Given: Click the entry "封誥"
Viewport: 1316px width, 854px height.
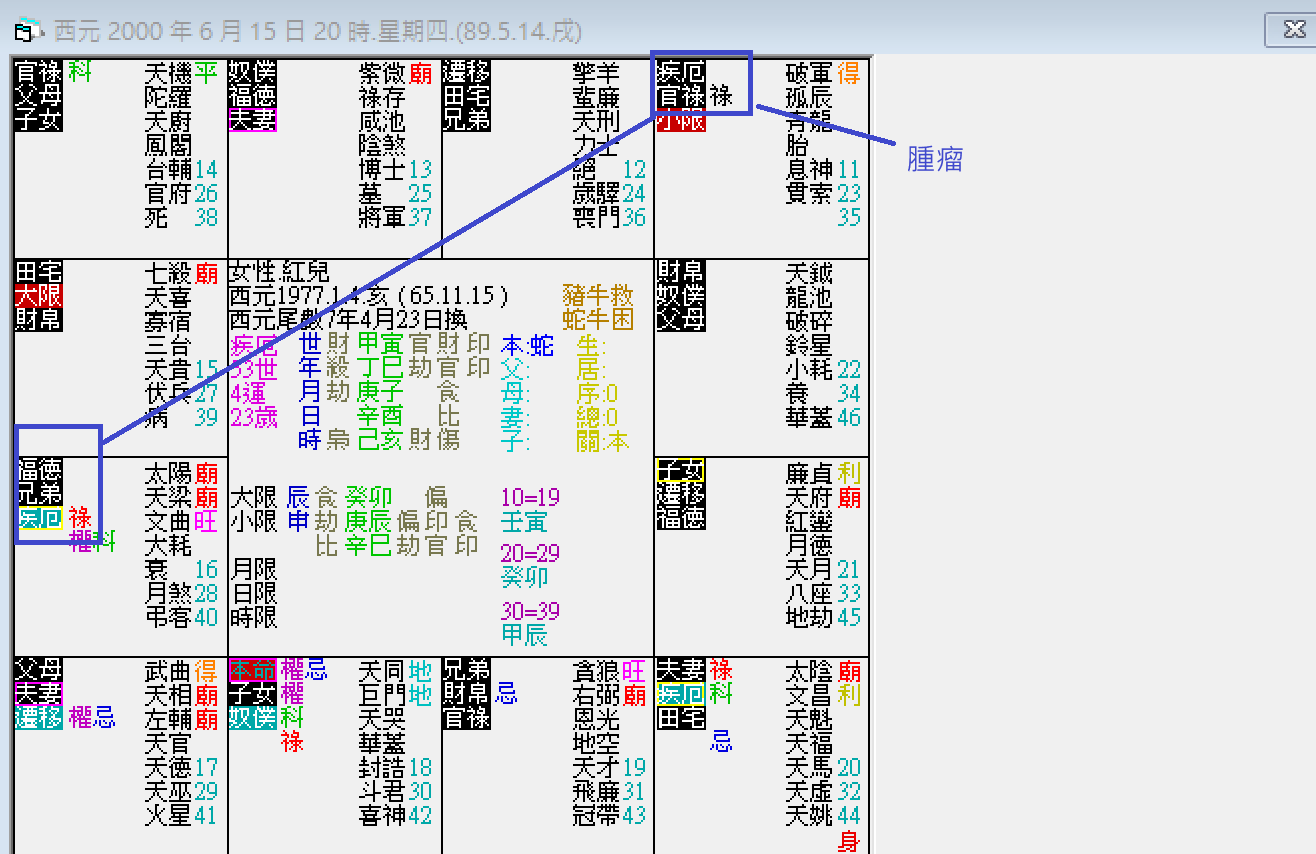Looking at the screenshot, I should tap(383, 767).
